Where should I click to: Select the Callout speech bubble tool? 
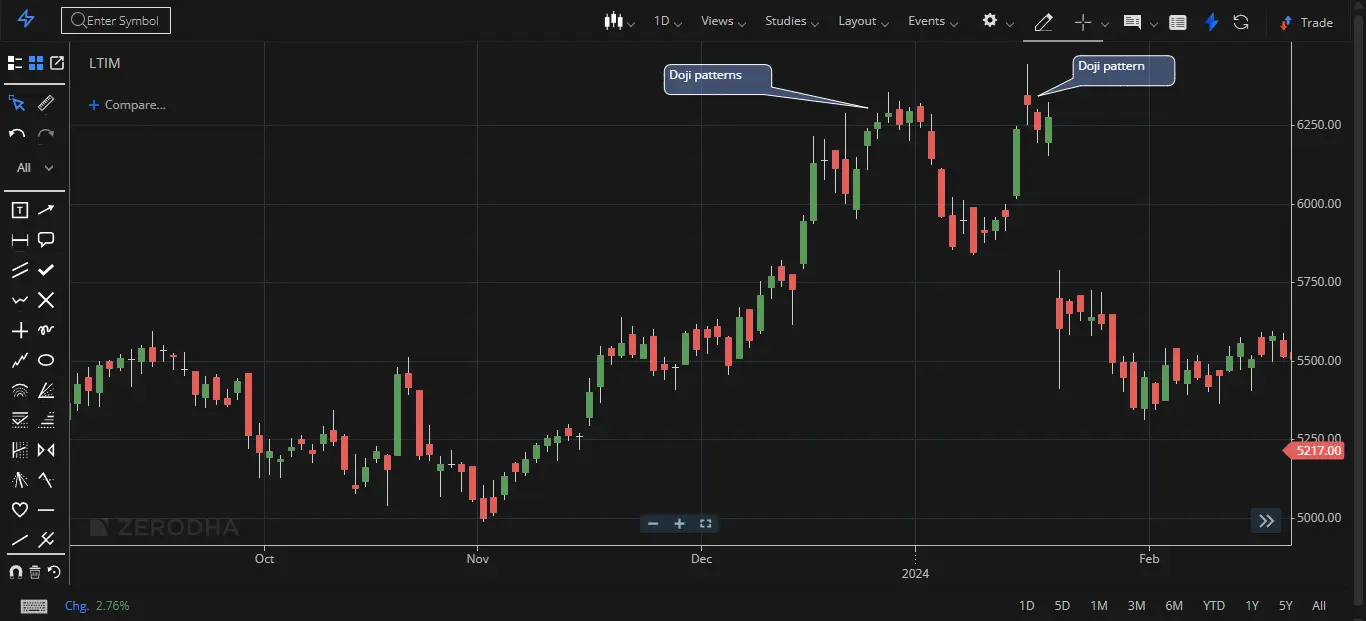coord(46,240)
